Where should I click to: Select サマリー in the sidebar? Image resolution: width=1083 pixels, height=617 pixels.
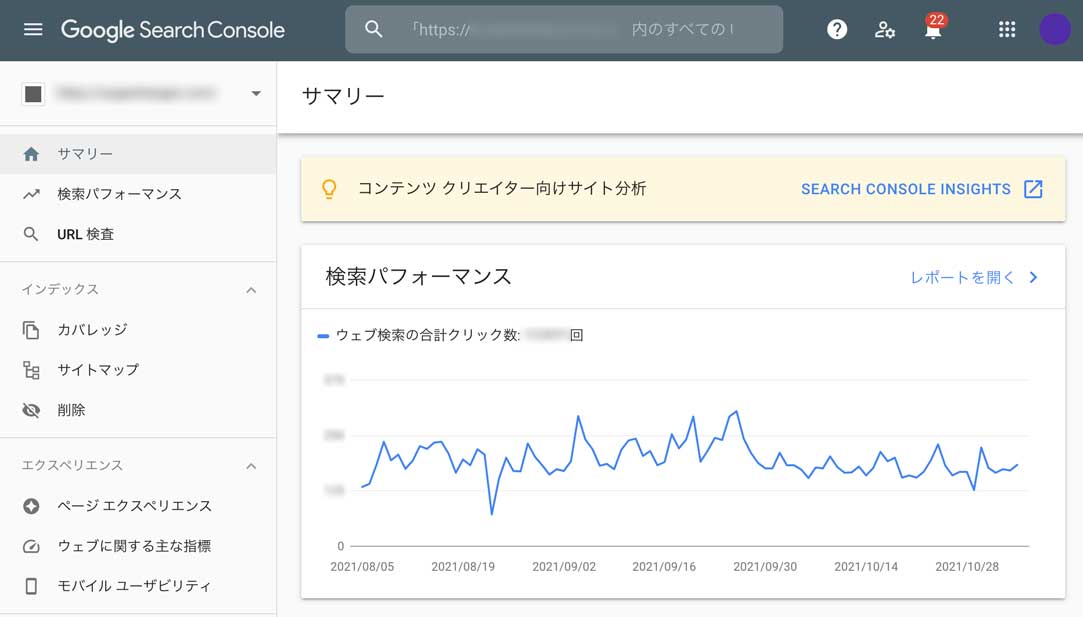coord(138,154)
